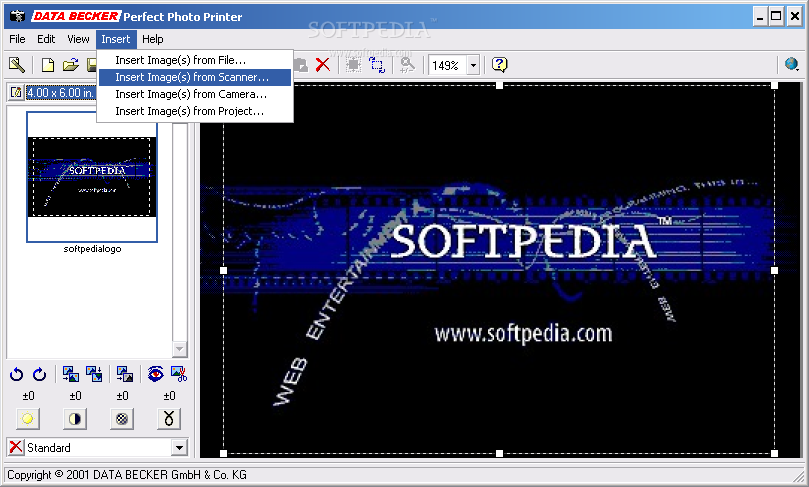Open the File menu
This screenshot has height=487, width=809.
pos(17,39)
